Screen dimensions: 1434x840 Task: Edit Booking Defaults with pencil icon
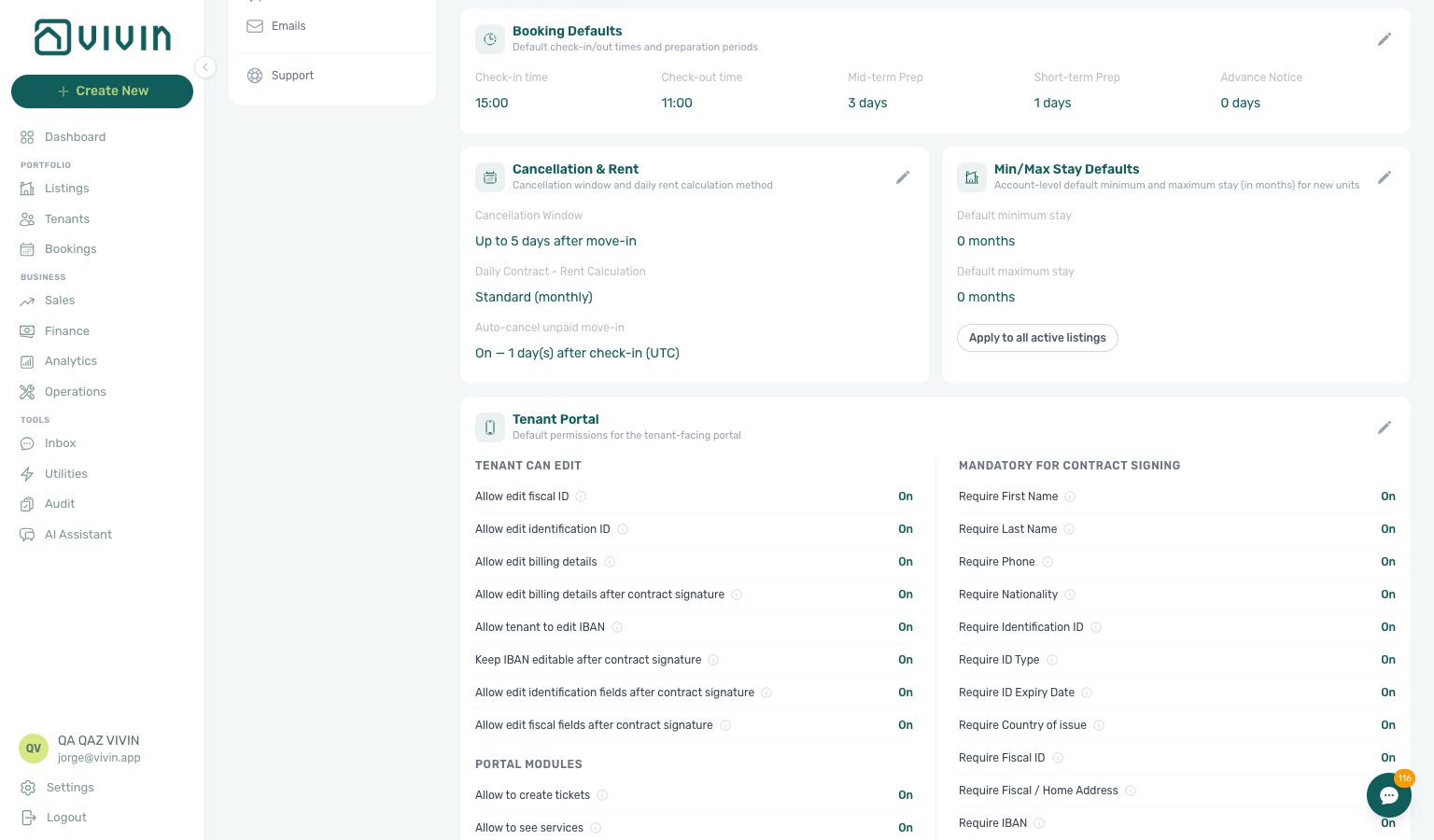(x=1385, y=39)
